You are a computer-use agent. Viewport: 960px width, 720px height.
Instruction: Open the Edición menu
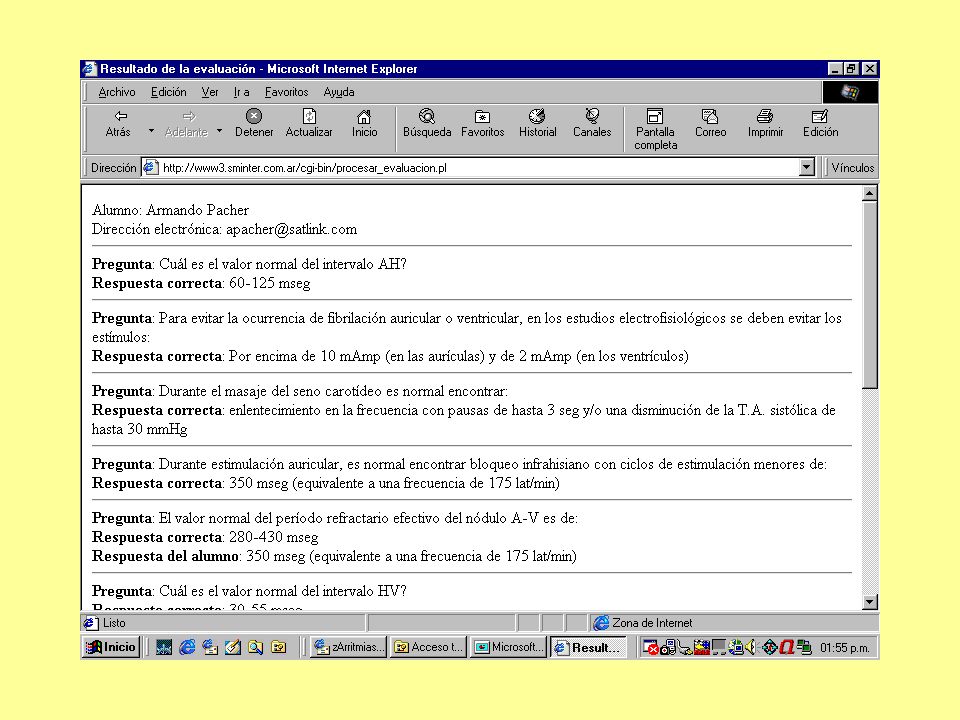click(x=168, y=92)
